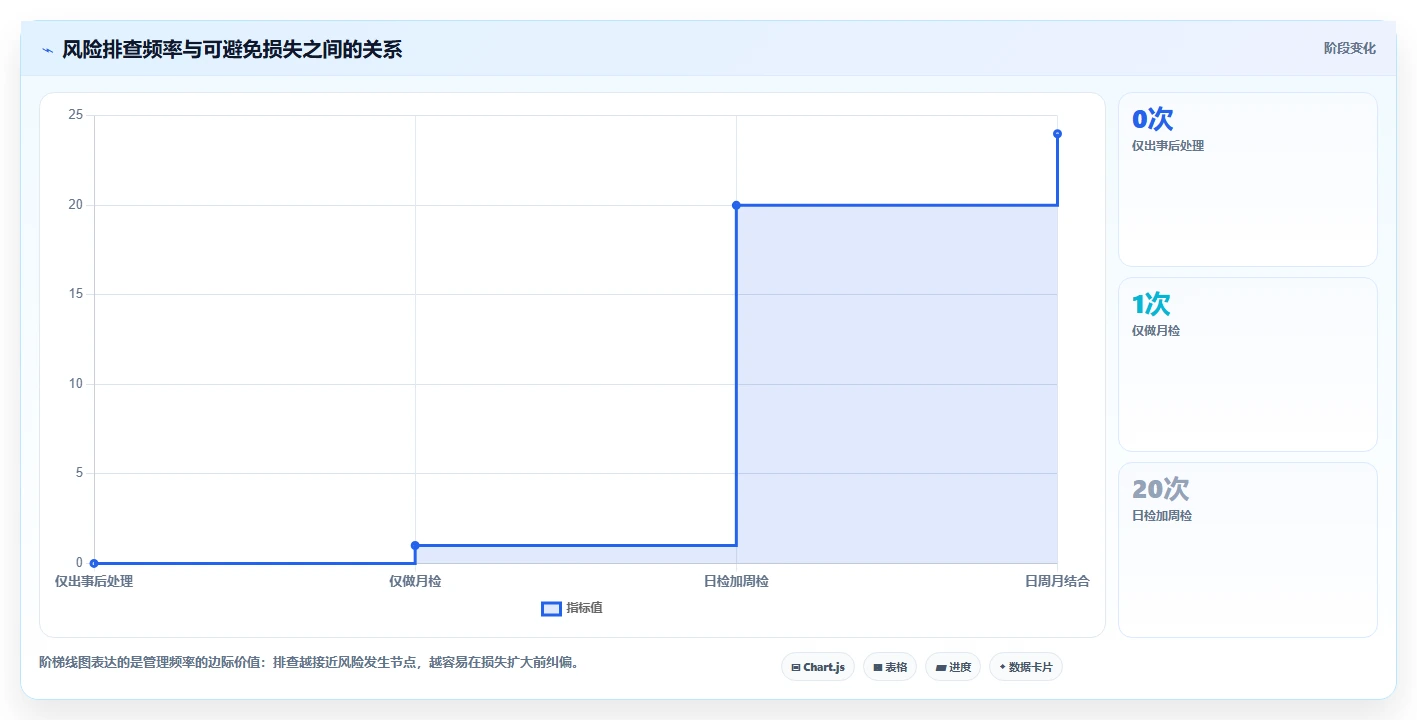The width and height of the screenshot is (1417, 720).
Task: Click the chart title 风险排查频率与可避免损失之间的关系
Action: 232,49
